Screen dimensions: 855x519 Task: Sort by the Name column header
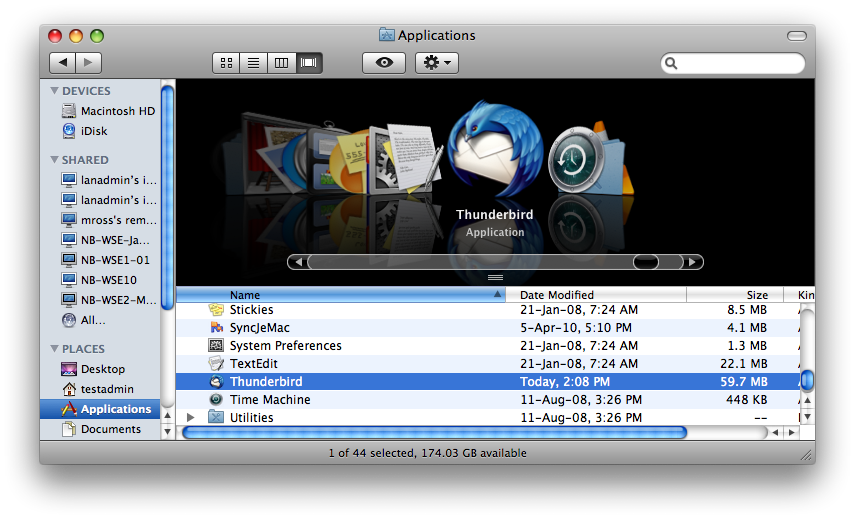point(341,295)
